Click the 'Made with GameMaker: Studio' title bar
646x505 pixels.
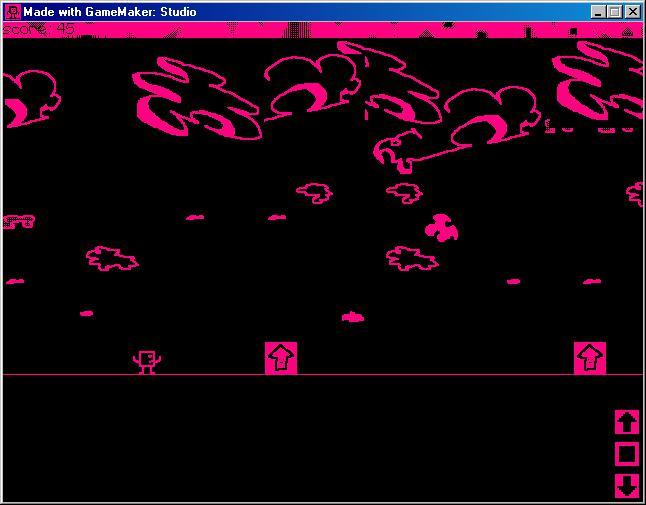[x=300, y=12]
